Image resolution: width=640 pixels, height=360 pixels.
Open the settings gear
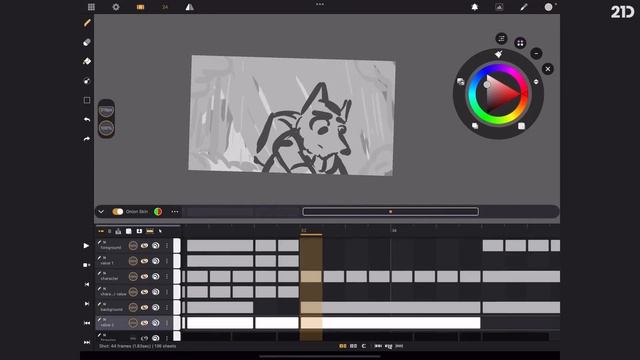116,7
